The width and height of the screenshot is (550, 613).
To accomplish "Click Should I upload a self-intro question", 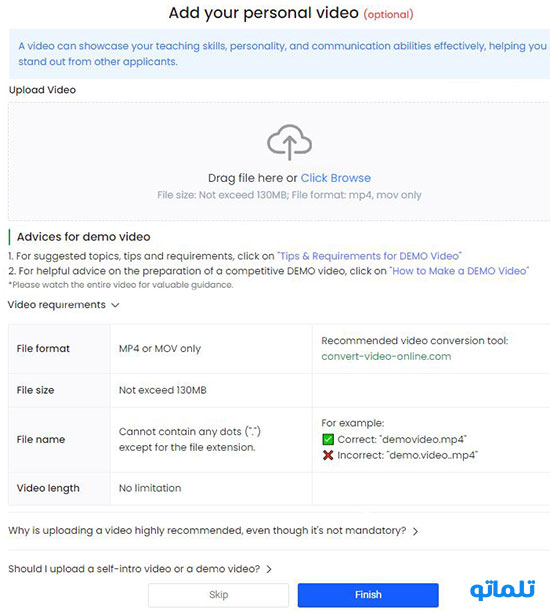I will point(134,569).
